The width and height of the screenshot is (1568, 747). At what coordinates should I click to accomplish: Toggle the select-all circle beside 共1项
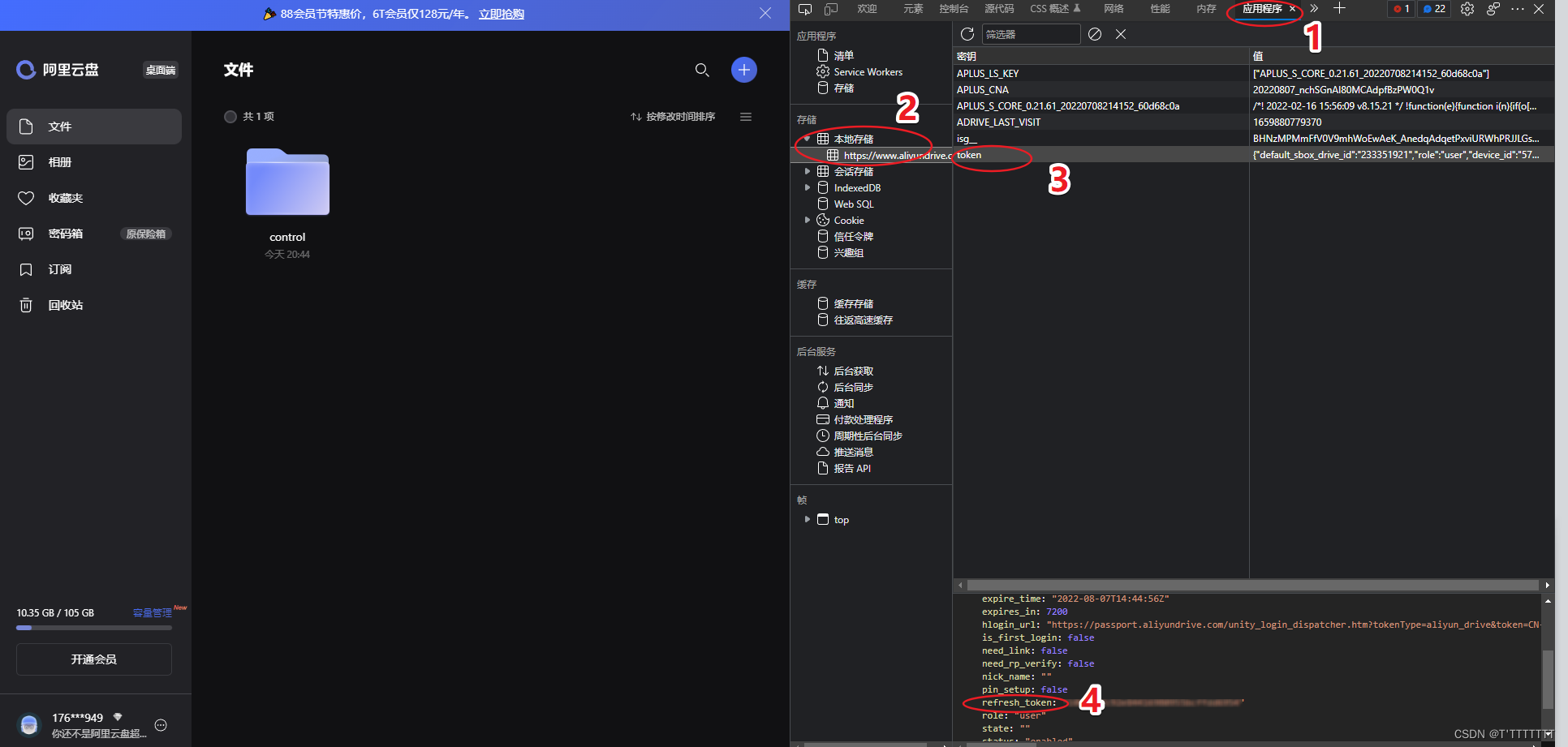pos(230,117)
